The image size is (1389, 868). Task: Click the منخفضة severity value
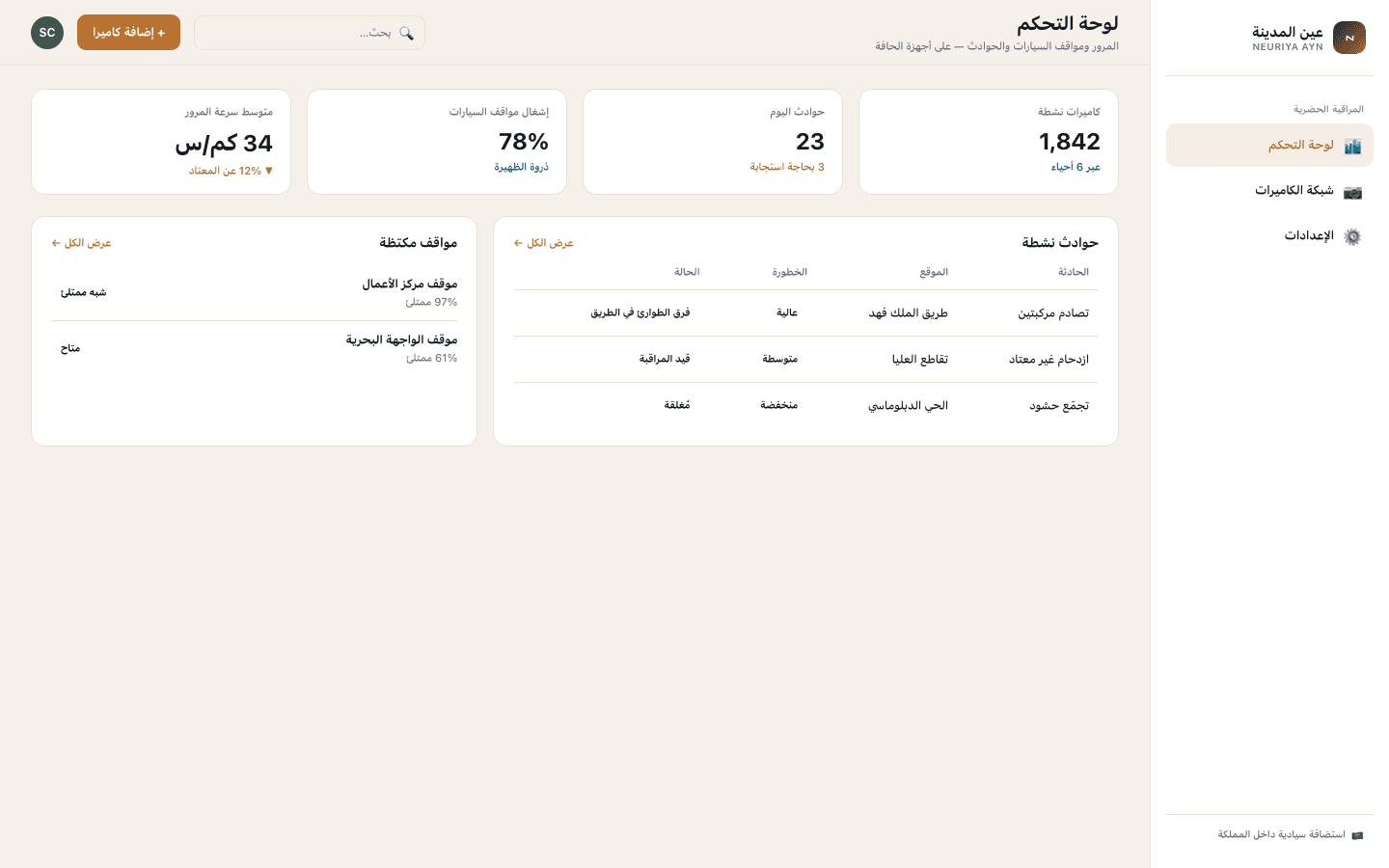(x=778, y=405)
